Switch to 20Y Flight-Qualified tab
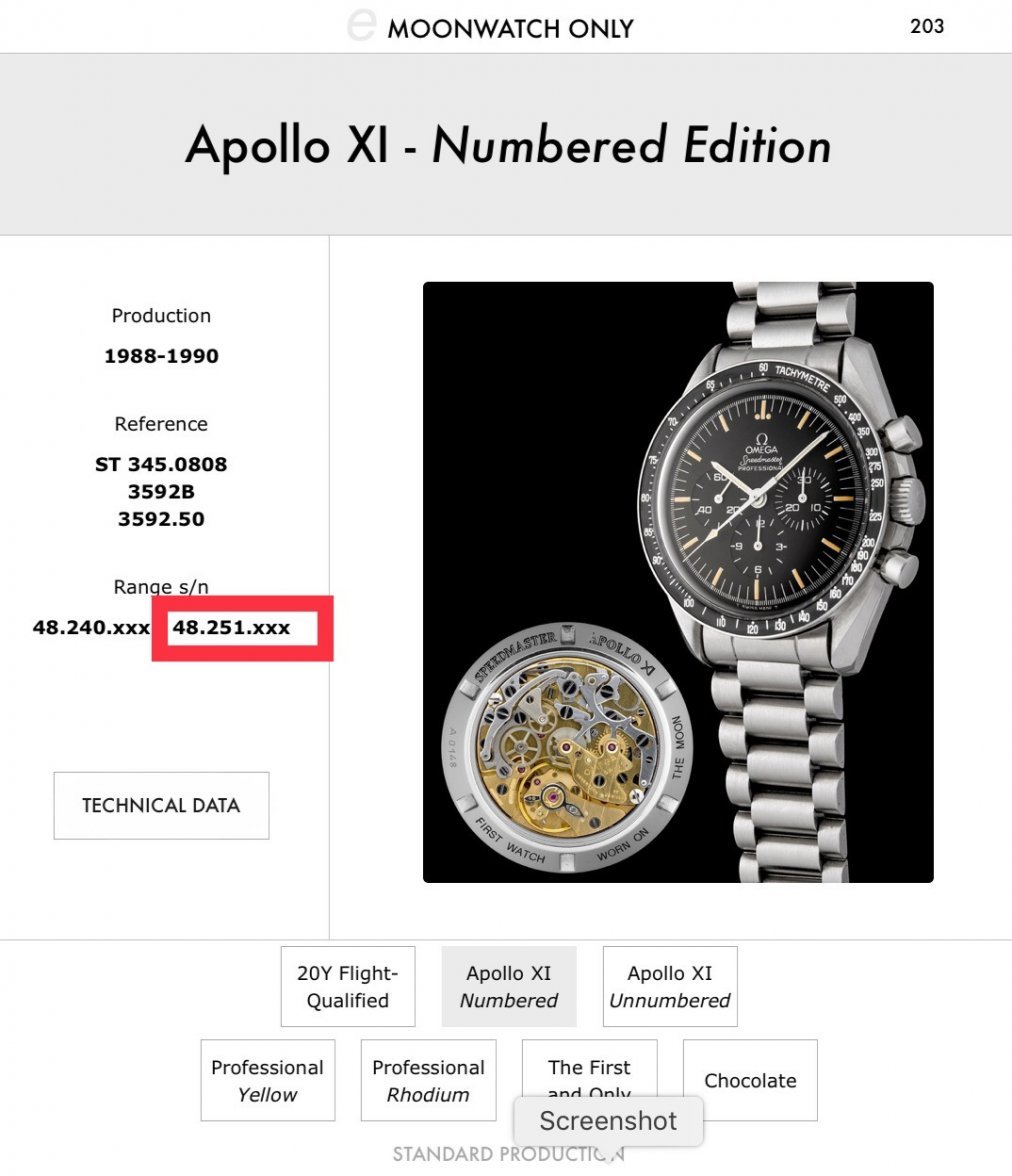 tap(348, 986)
